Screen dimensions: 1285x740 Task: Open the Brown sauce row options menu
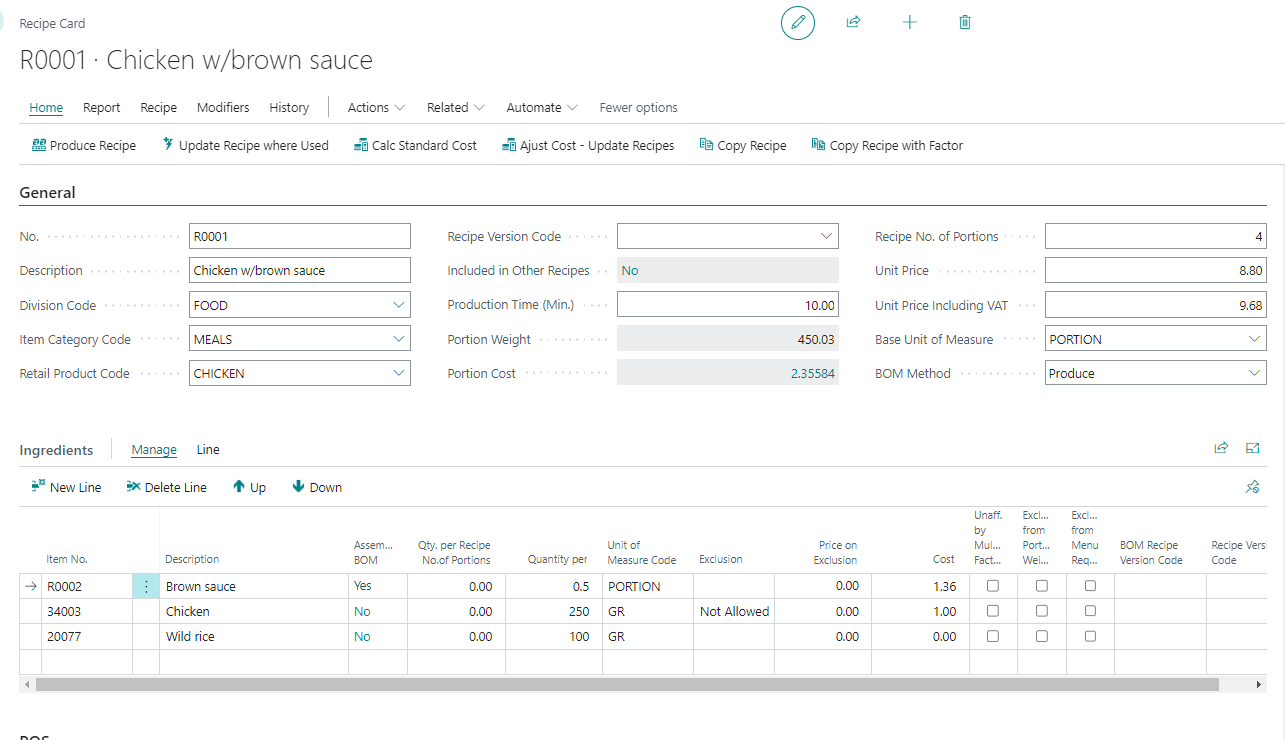coord(146,587)
